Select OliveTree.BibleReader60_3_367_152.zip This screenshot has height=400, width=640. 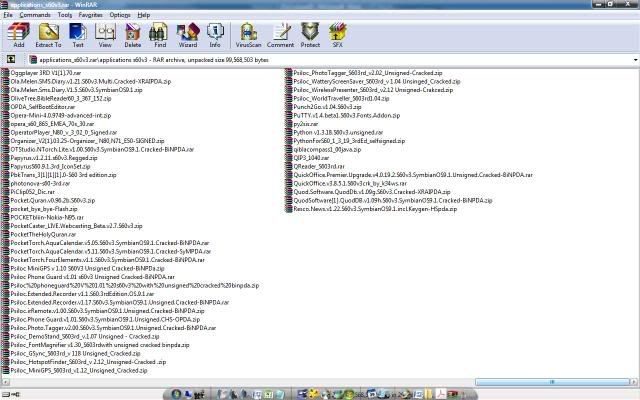(56, 98)
